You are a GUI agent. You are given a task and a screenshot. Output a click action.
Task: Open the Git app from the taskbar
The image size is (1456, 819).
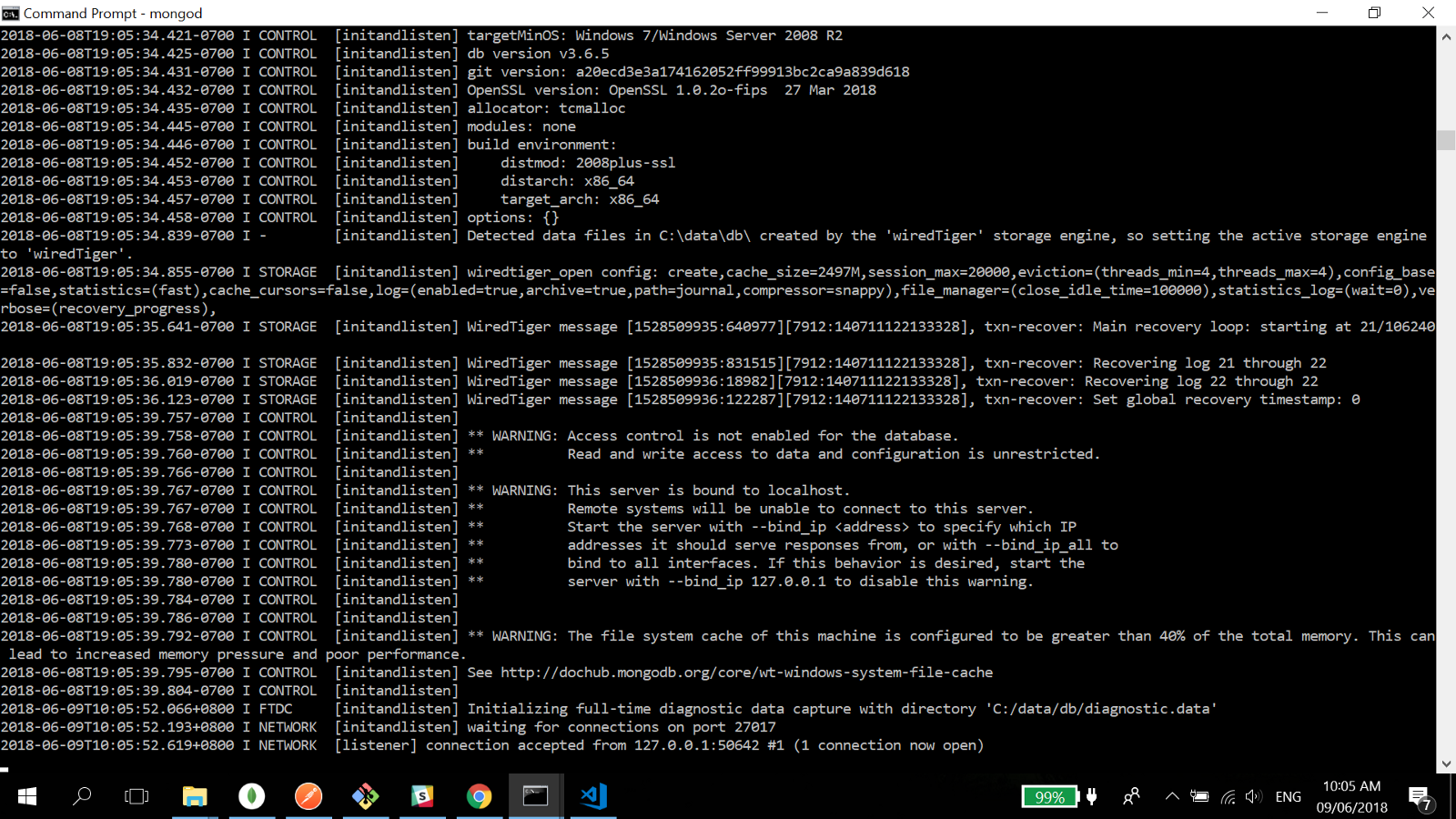[365, 796]
